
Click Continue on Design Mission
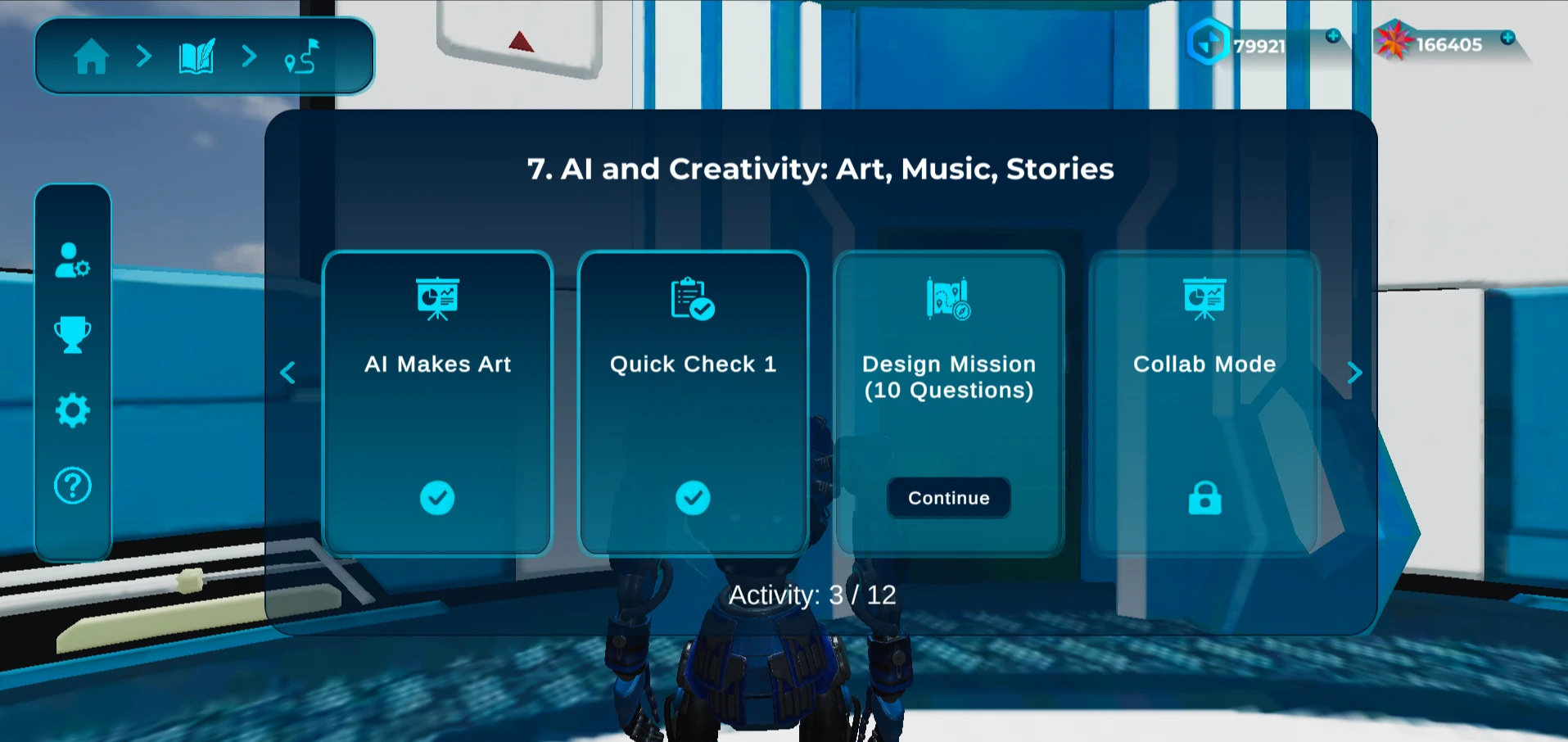point(949,498)
